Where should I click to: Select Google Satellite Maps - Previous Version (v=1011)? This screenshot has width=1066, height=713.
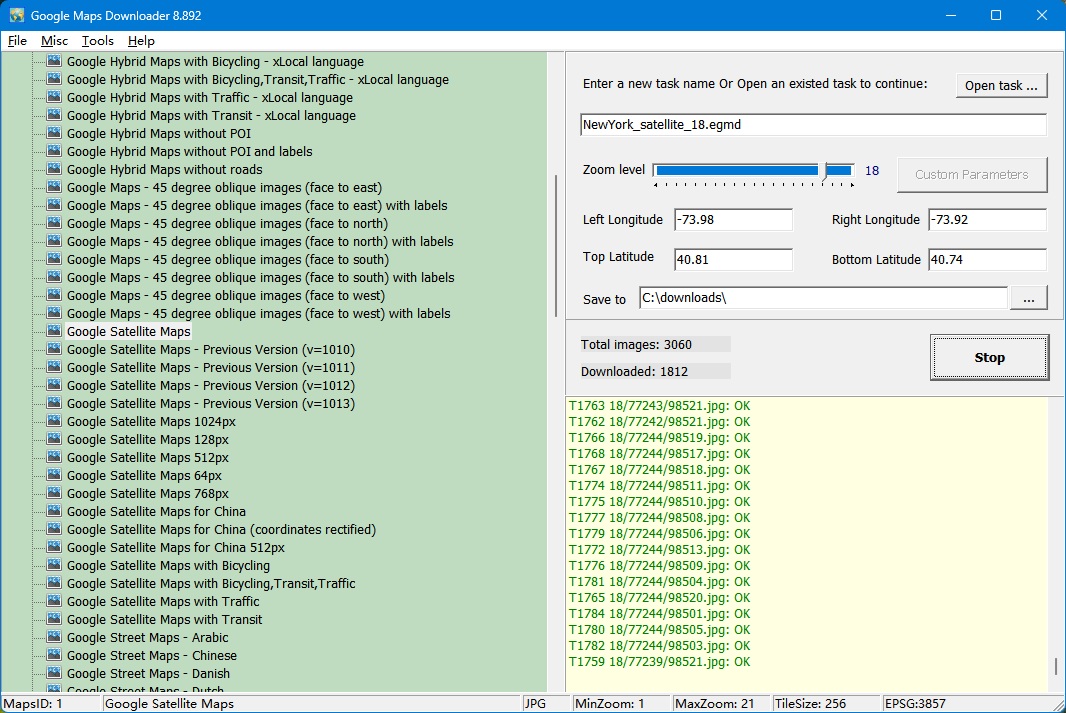click(211, 368)
